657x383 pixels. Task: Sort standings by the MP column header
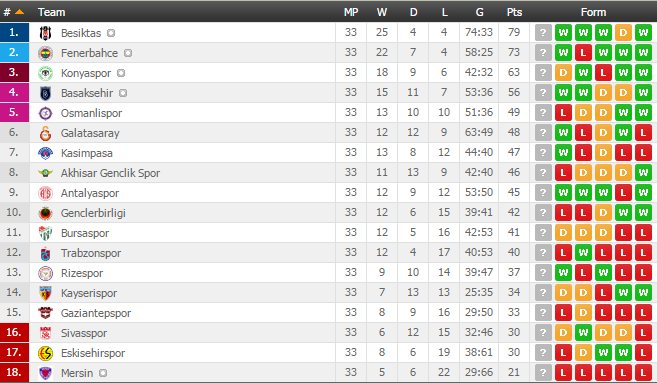coord(351,12)
